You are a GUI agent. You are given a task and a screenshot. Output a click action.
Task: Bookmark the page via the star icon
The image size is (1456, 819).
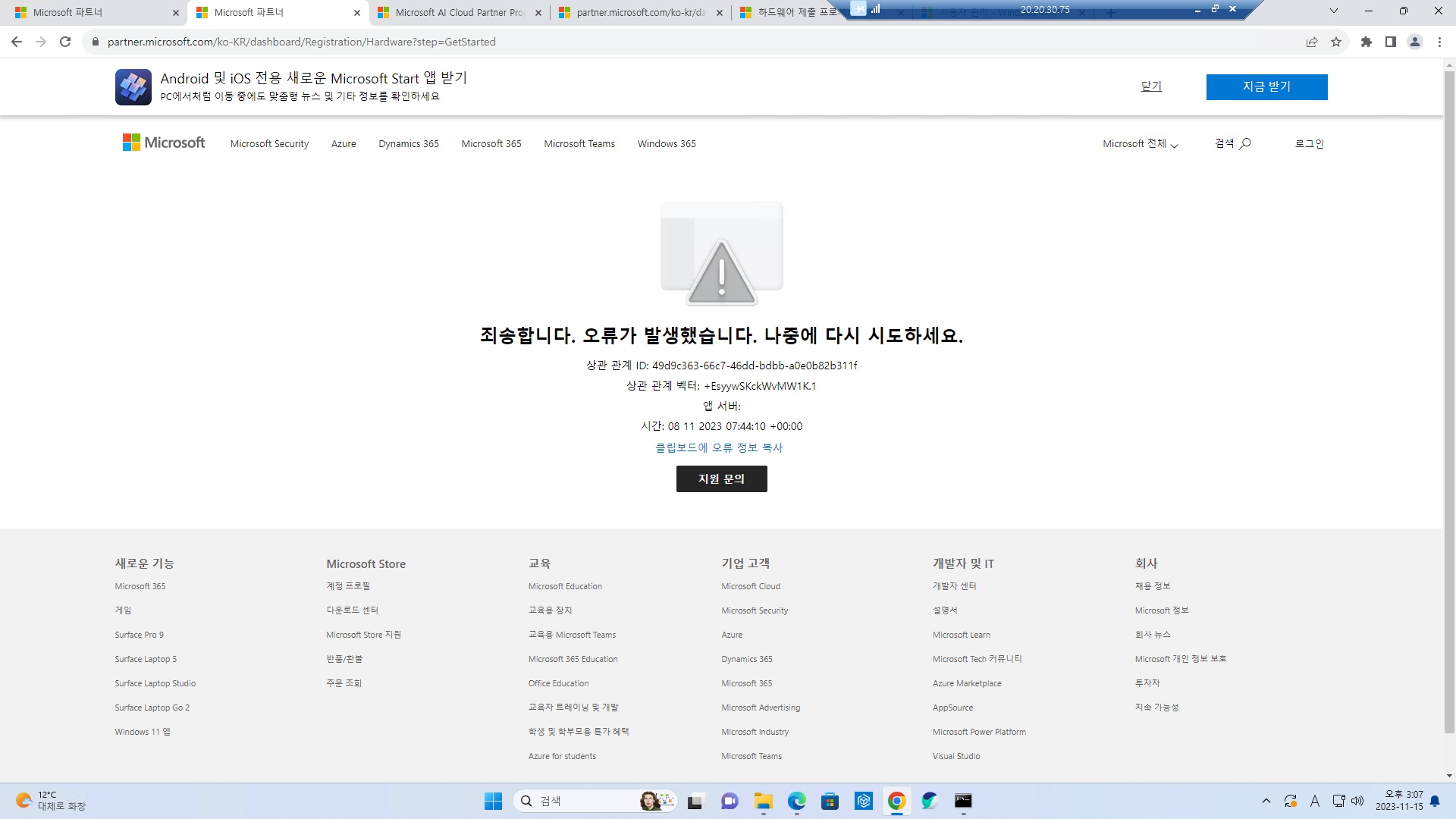(x=1337, y=42)
